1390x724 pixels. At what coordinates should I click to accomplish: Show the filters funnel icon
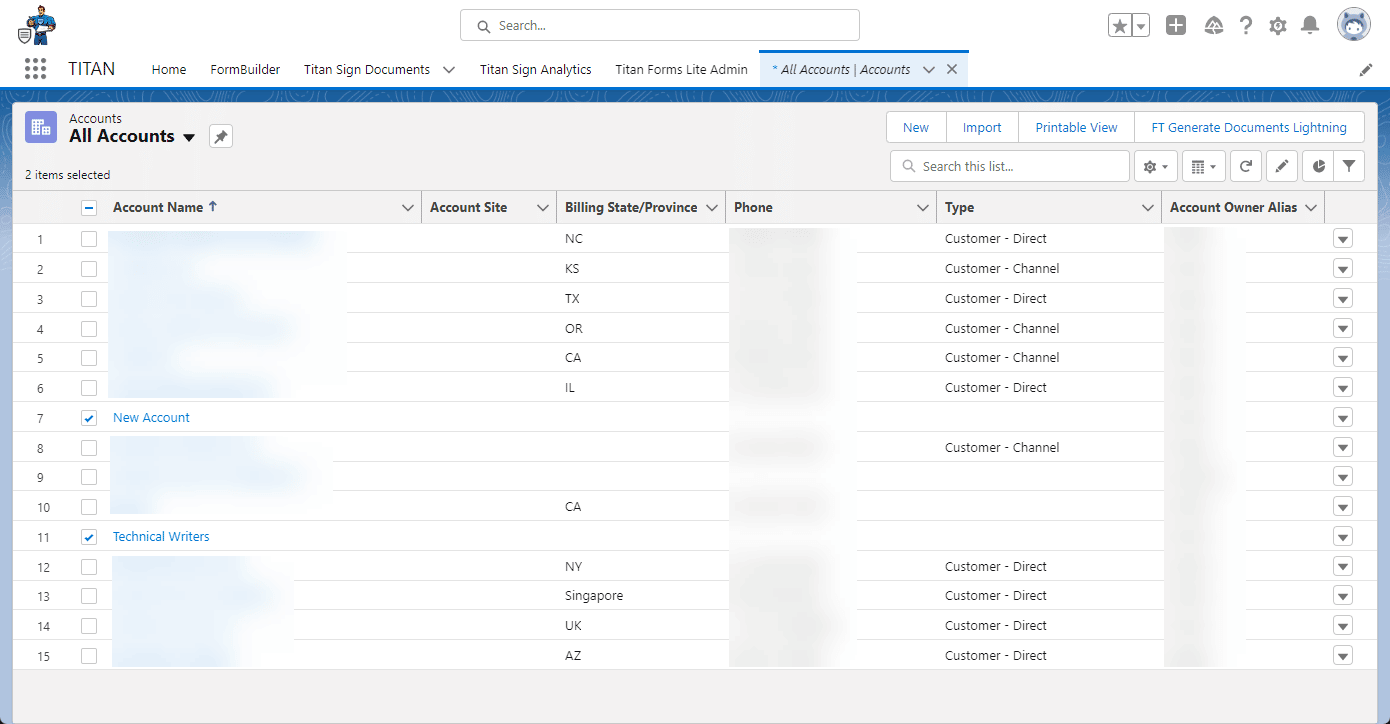tap(1349, 167)
